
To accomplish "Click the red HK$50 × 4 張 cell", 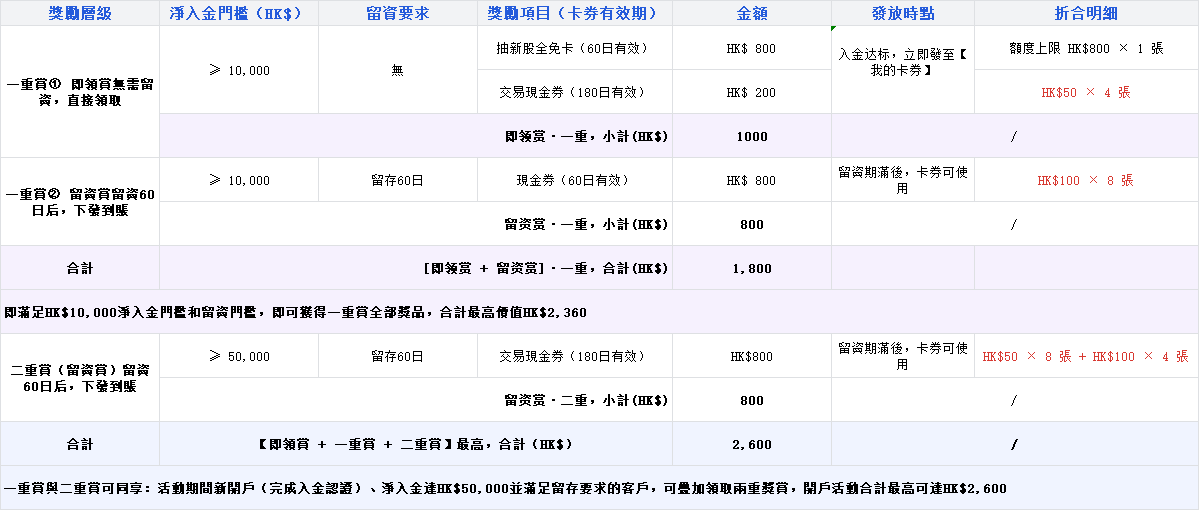I will click(x=1086, y=92).
